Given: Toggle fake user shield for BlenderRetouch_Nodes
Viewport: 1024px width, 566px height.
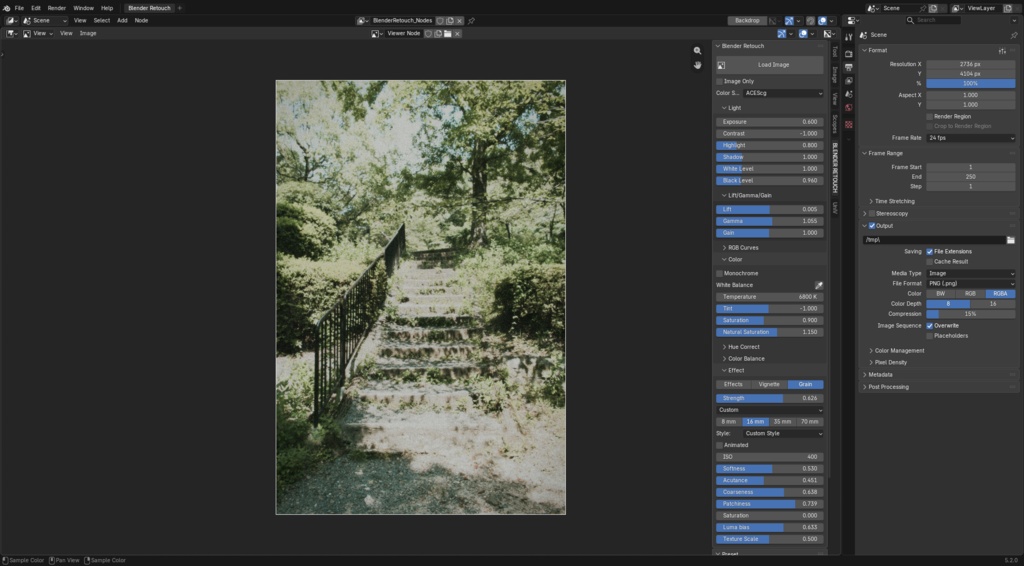Looking at the screenshot, I should (x=440, y=21).
